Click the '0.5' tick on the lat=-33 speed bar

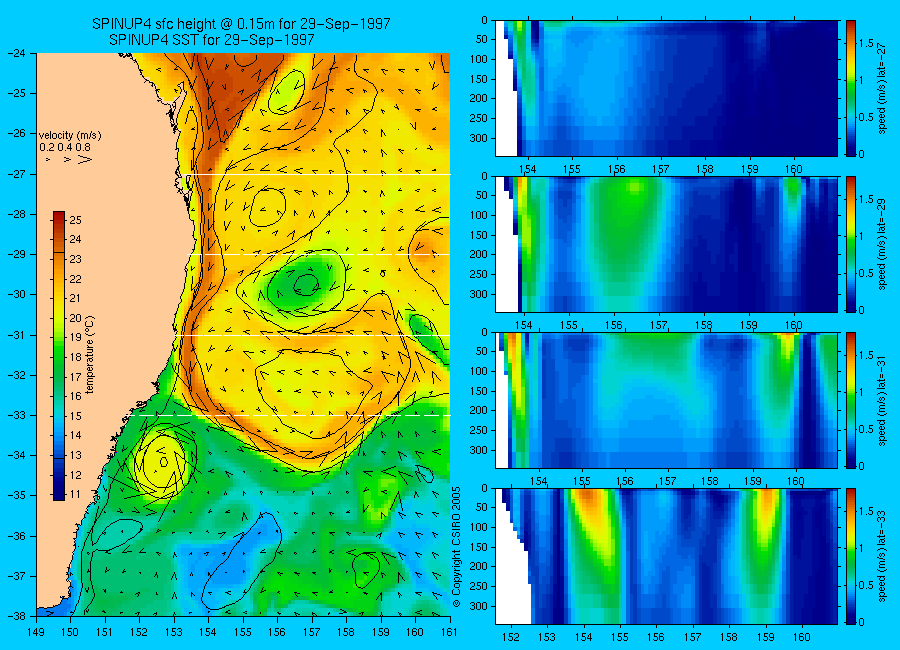point(867,585)
